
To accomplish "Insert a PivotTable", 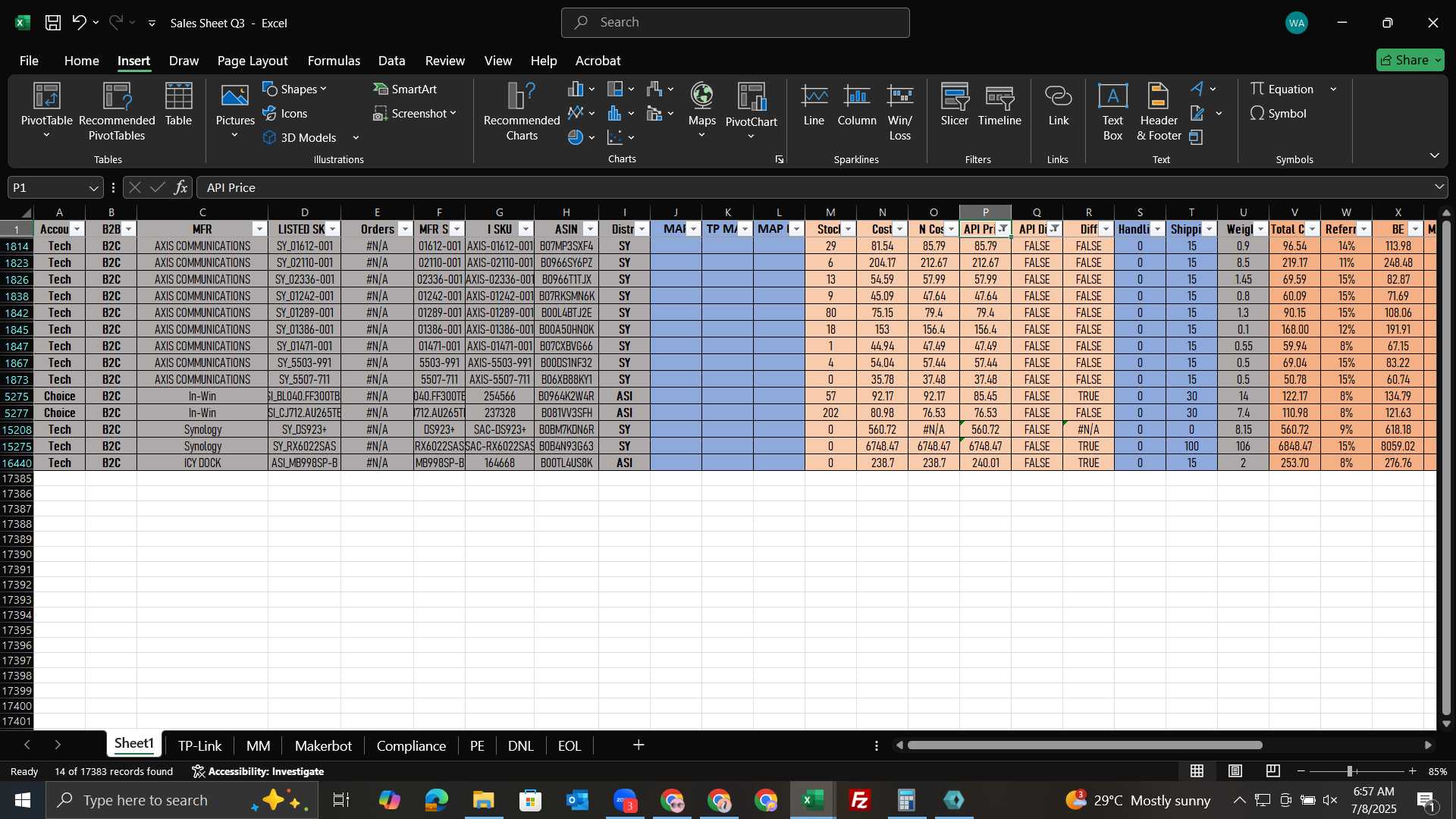I will click(46, 111).
